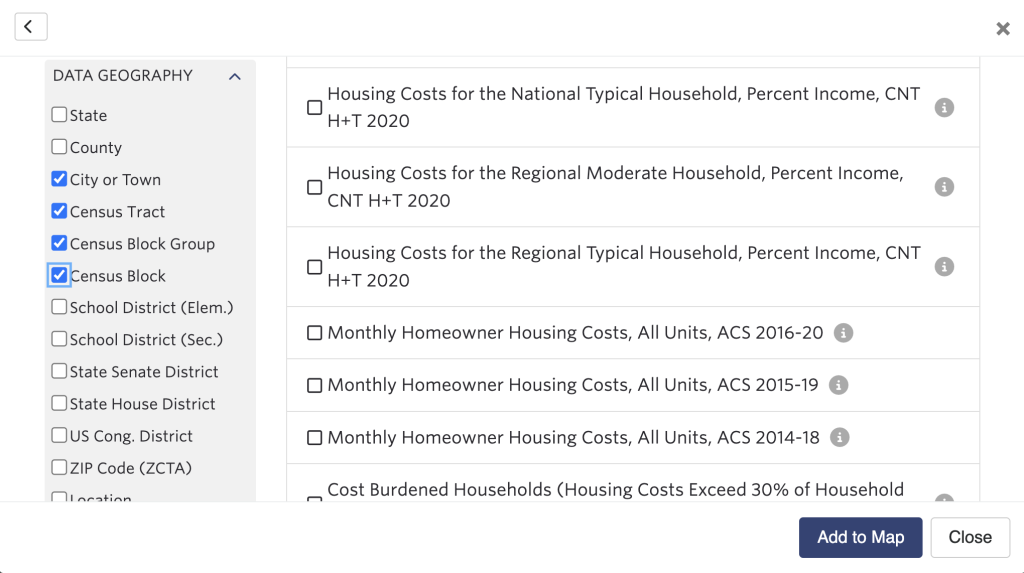Click the Add to Map button

860,538
